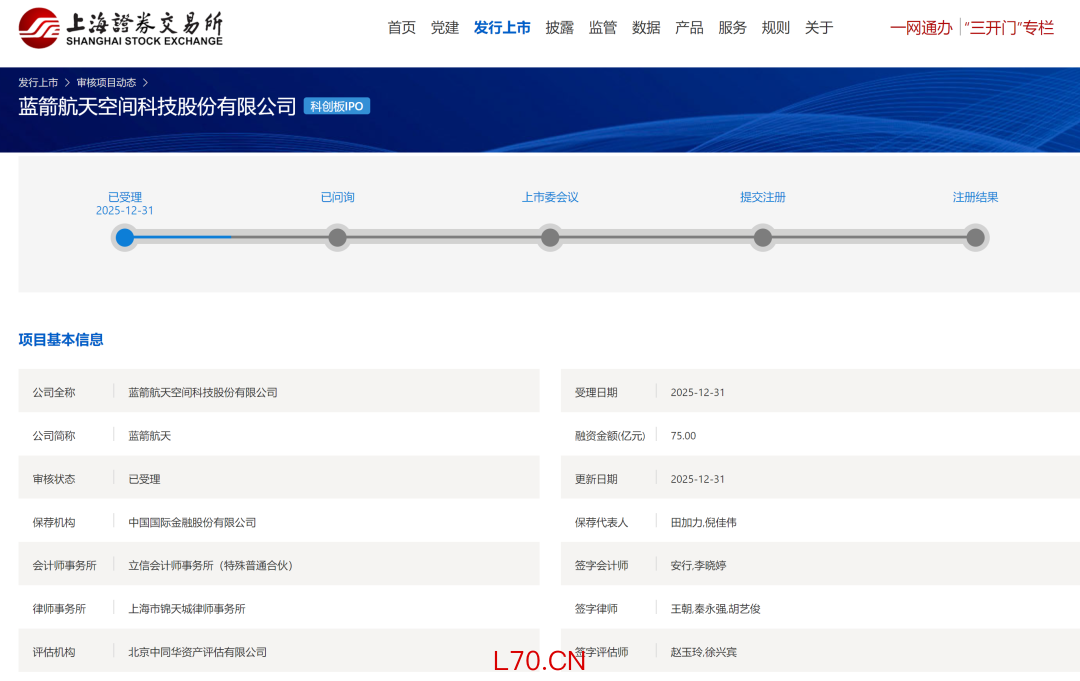This screenshot has height=681, width=1080.
Task: Click the sponsor 中国国际金融股份有限公司
Action: [192, 523]
